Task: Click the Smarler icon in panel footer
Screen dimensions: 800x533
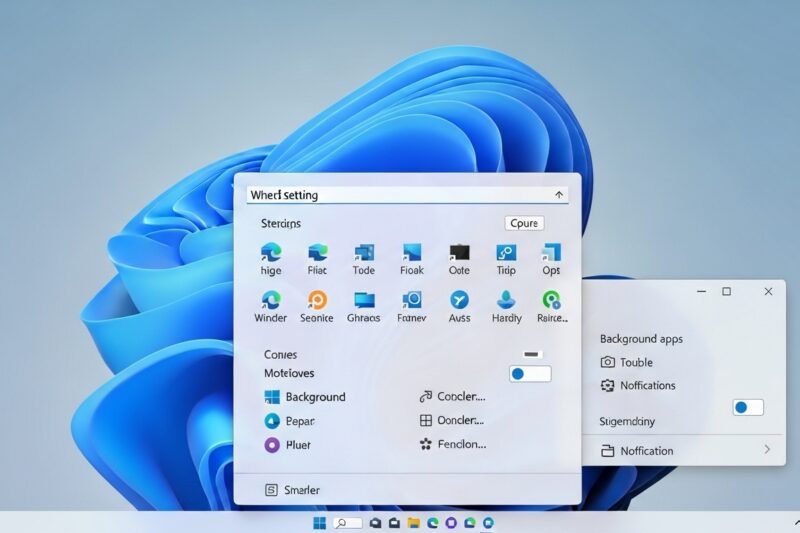Action: pos(271,490)
